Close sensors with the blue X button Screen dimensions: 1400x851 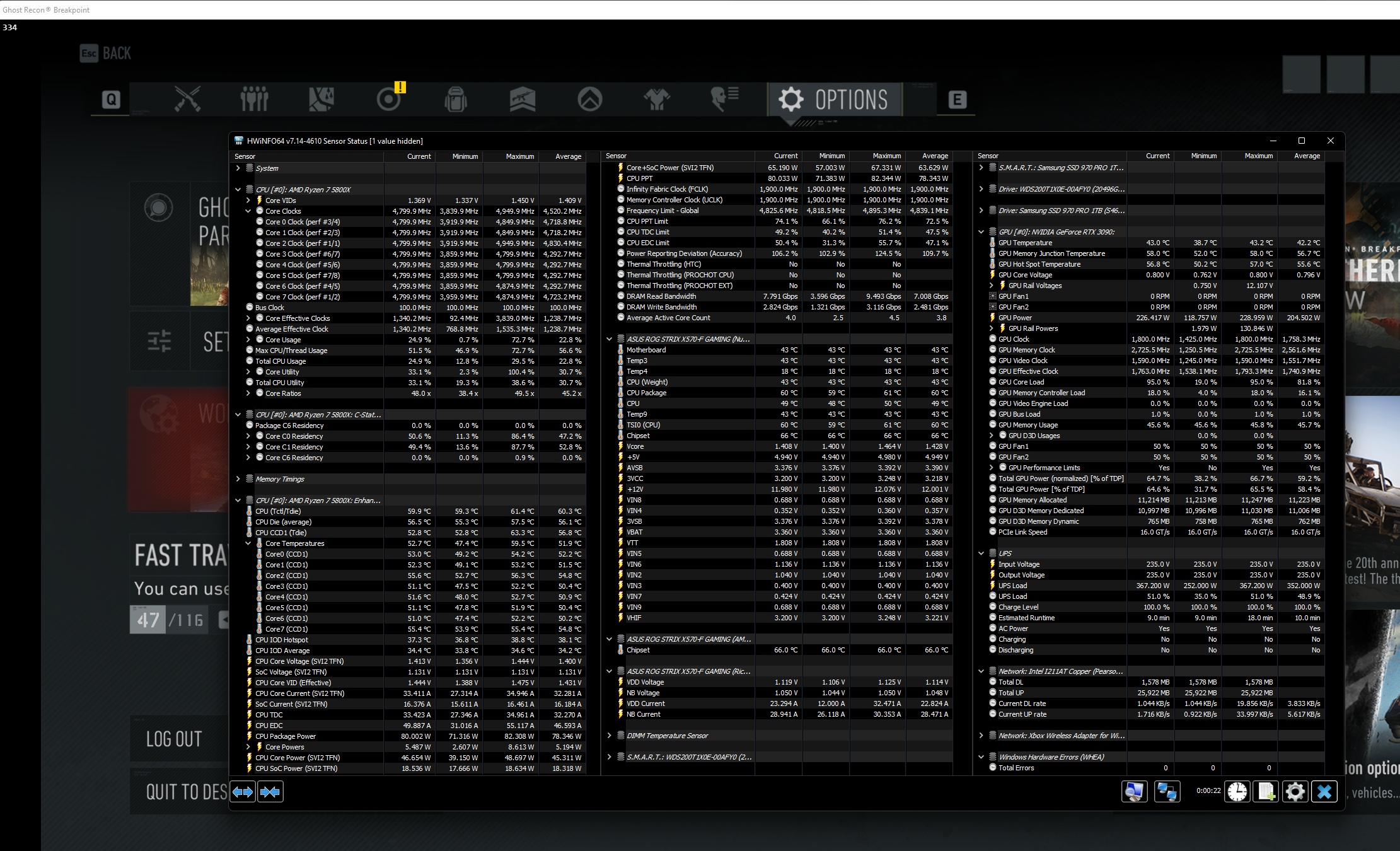point(1324,791)
